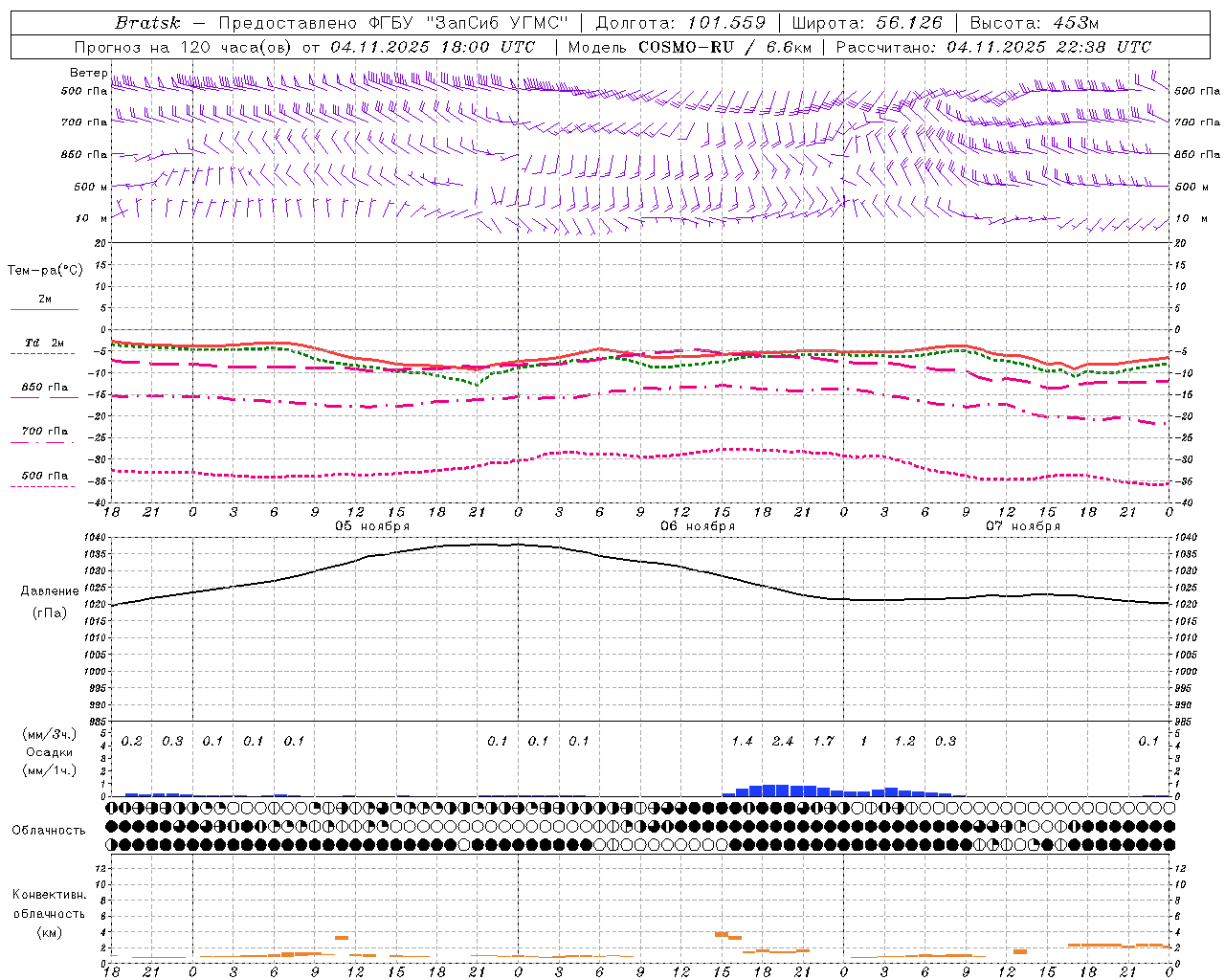This screenshot has height=980, width=1225.
Task: Click the Конвективн. label of convective panel
Action: [x=49, y=895]
